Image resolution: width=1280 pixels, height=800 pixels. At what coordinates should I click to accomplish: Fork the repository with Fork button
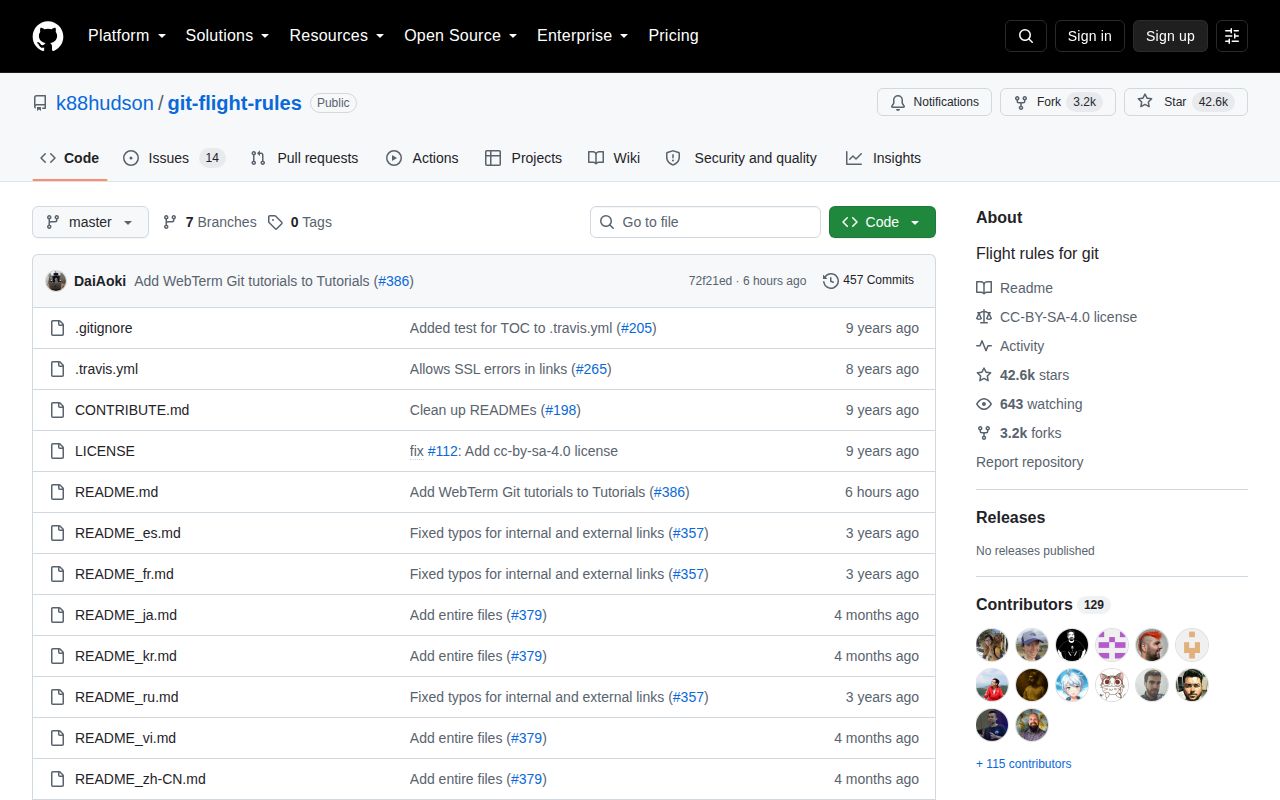click(x=1058, y=102)
